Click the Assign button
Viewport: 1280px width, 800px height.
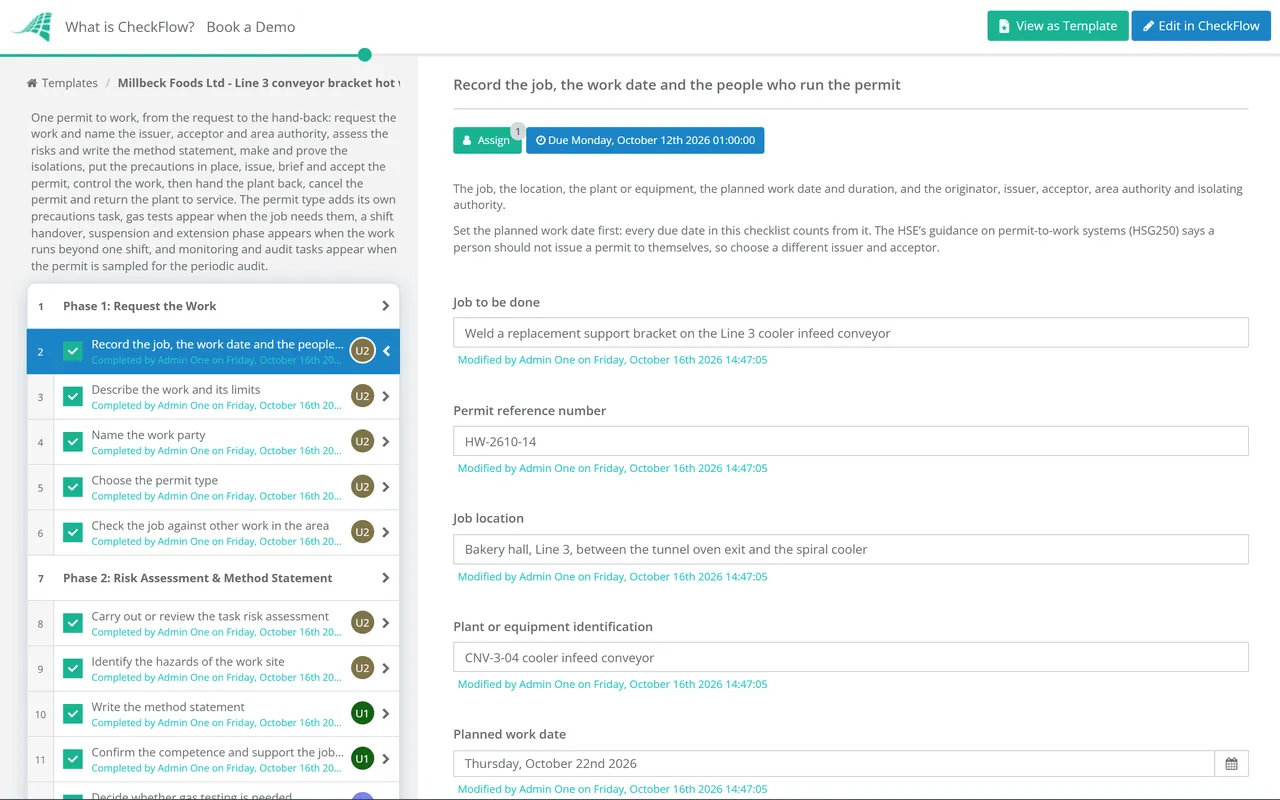coord(487,140)
